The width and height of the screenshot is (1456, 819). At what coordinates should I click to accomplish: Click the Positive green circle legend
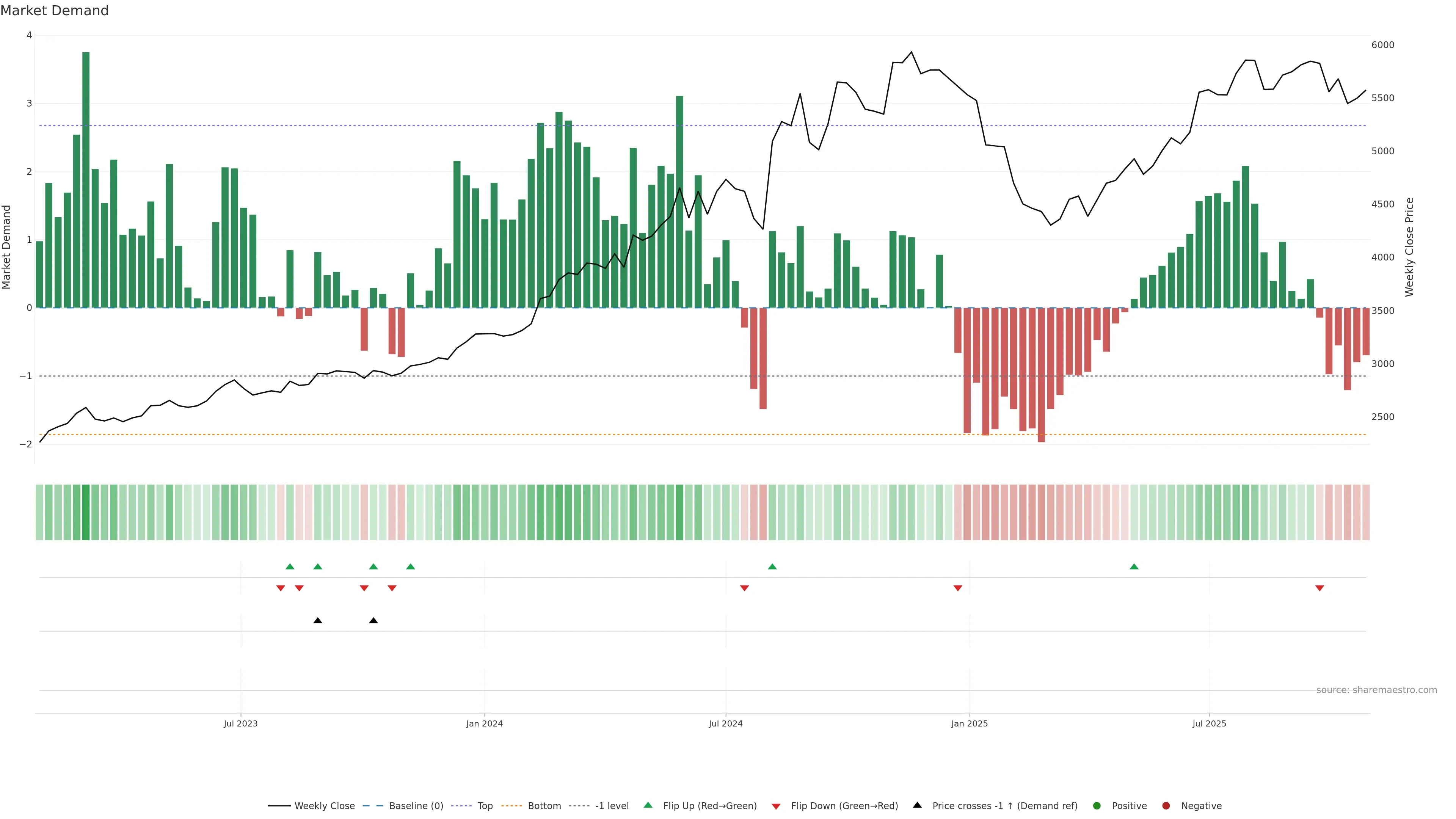coord(1097,806)
